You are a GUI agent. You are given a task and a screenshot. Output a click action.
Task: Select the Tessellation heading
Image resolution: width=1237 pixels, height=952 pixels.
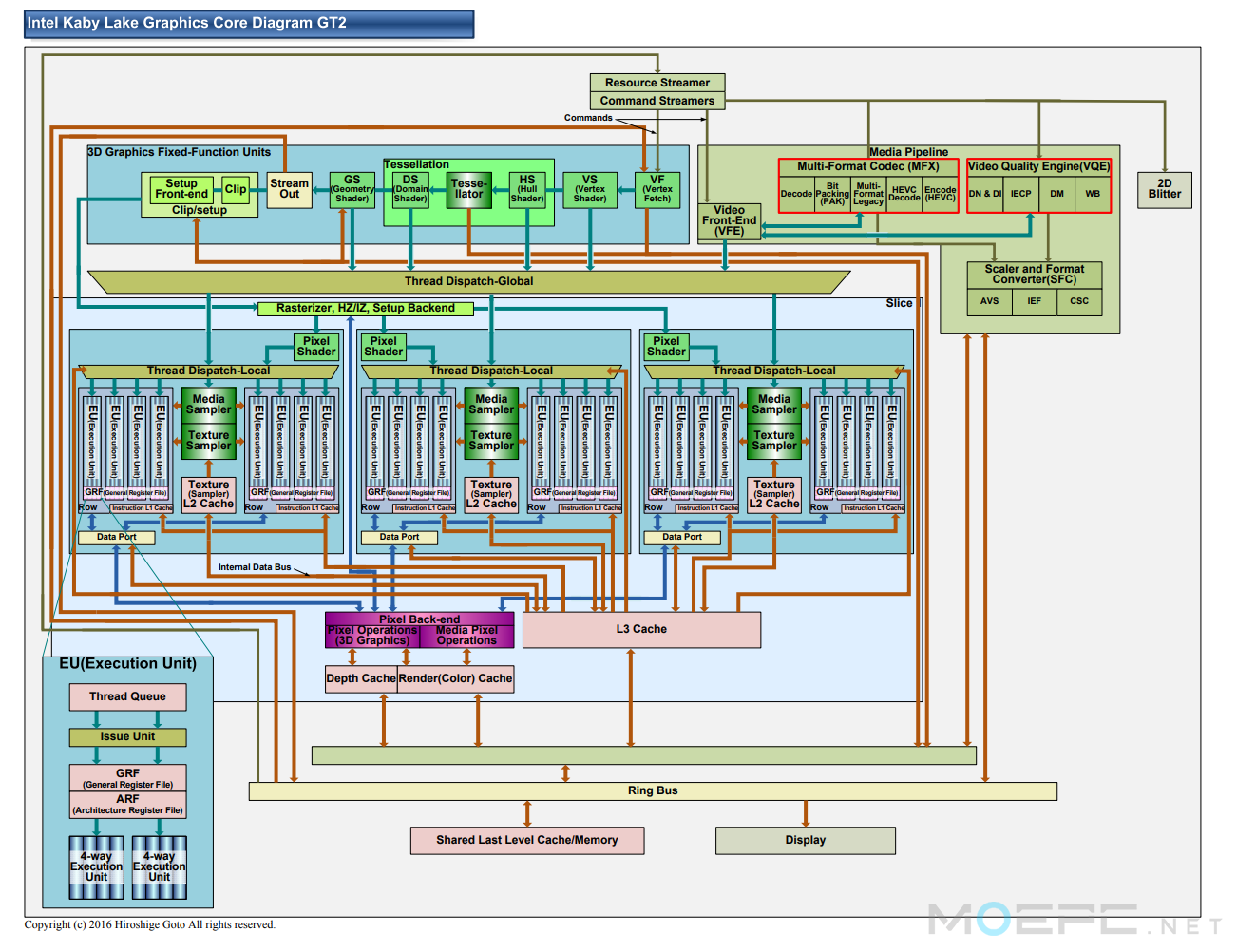tap(417, 164)
